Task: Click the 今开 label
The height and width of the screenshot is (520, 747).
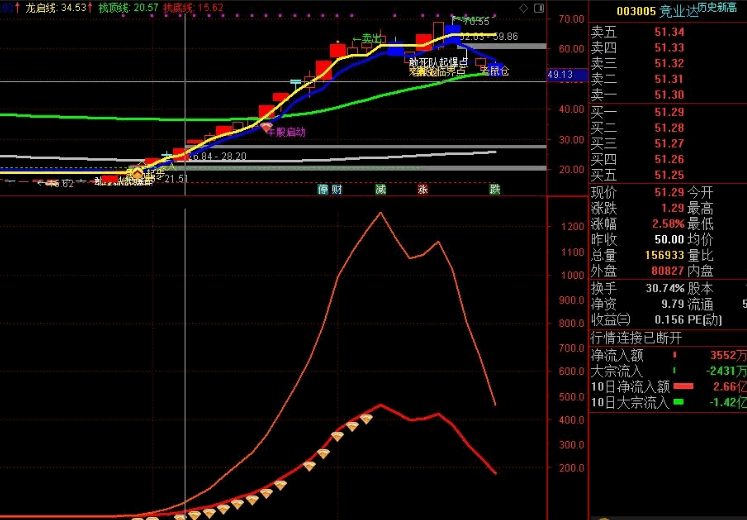Action: (700, 192)
